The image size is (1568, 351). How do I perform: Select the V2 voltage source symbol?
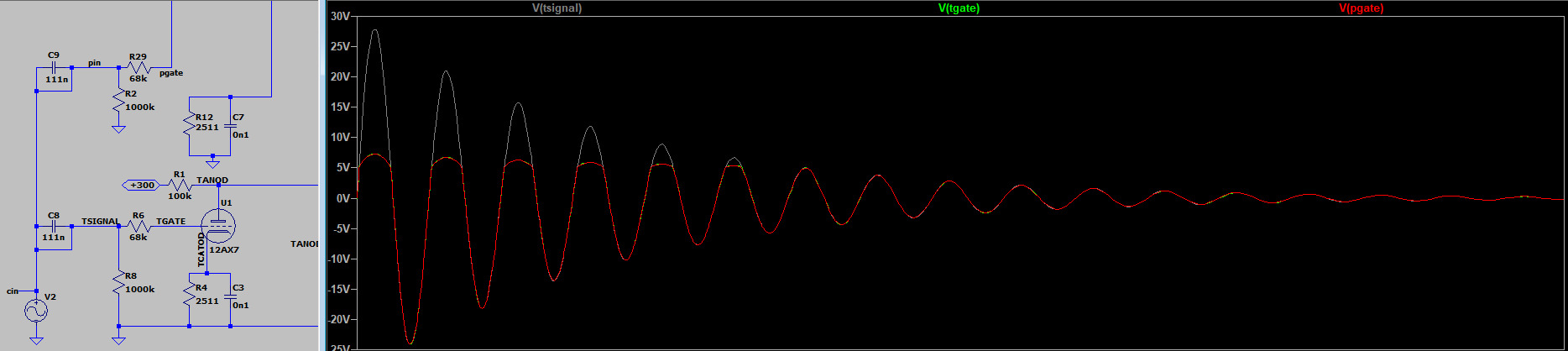(x=36, y=312)
